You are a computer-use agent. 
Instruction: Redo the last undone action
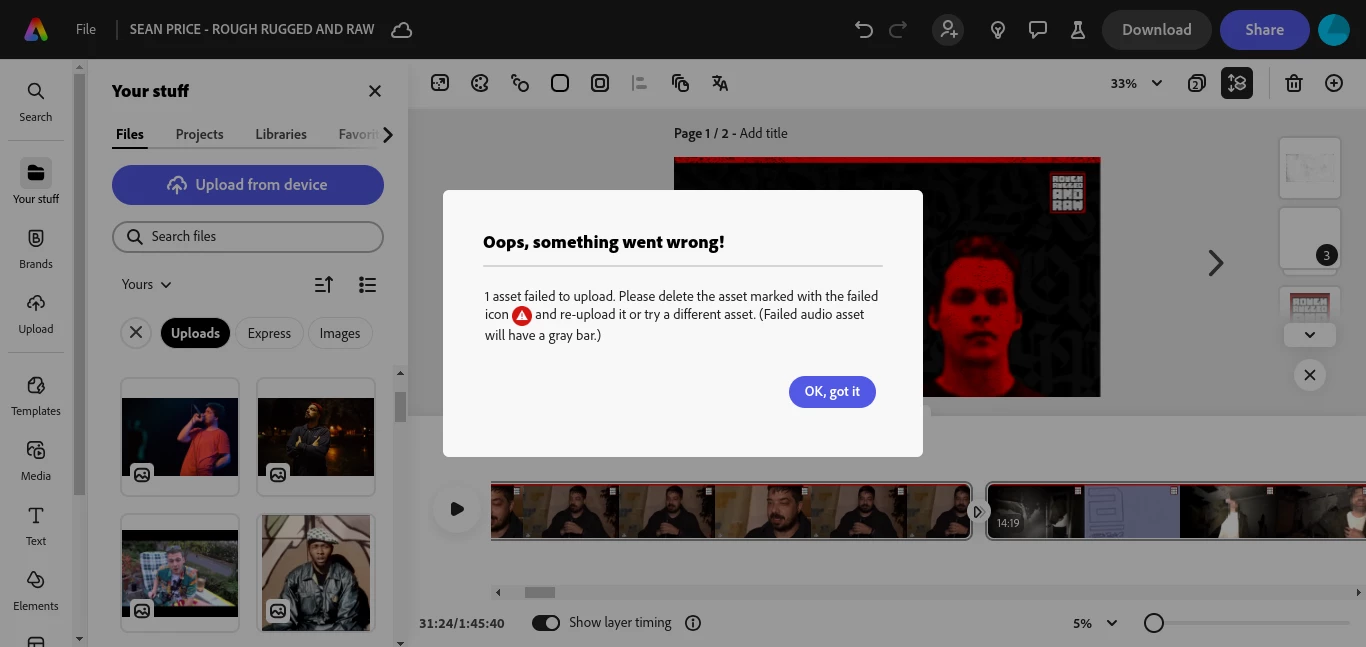tap(898, 30)
